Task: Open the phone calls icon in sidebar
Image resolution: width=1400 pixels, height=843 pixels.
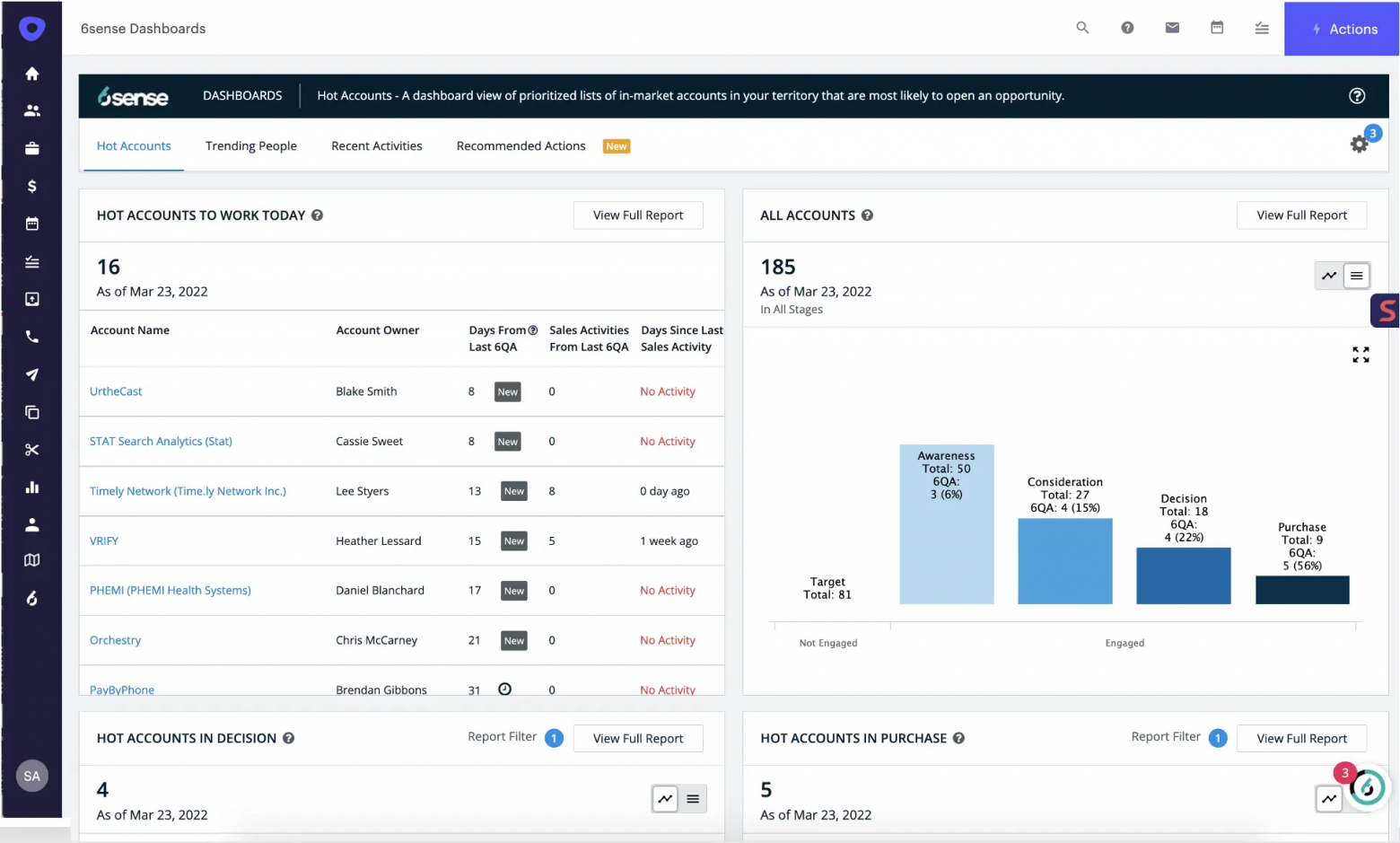Action: click(x=32, y=337)
